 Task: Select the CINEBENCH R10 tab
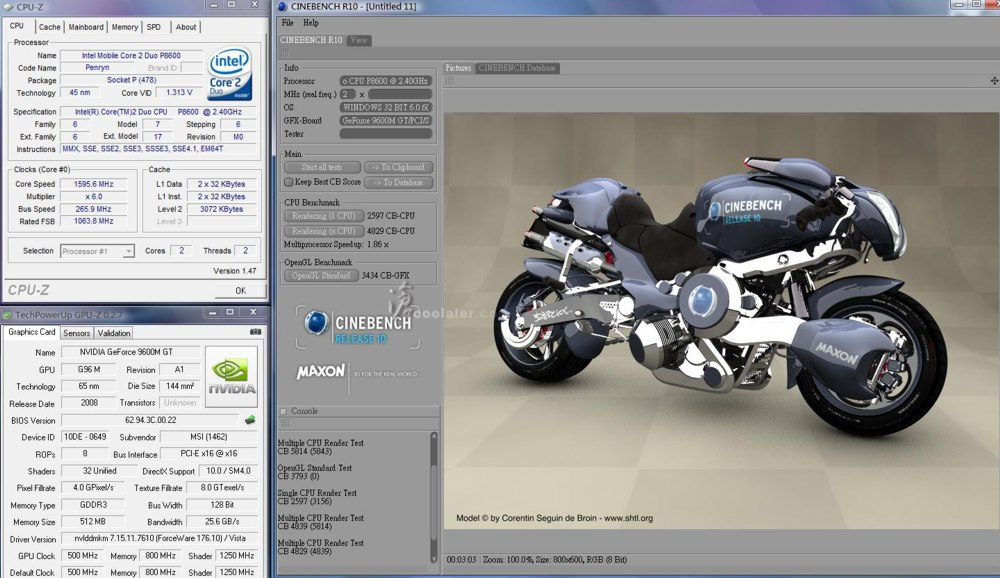311,40
